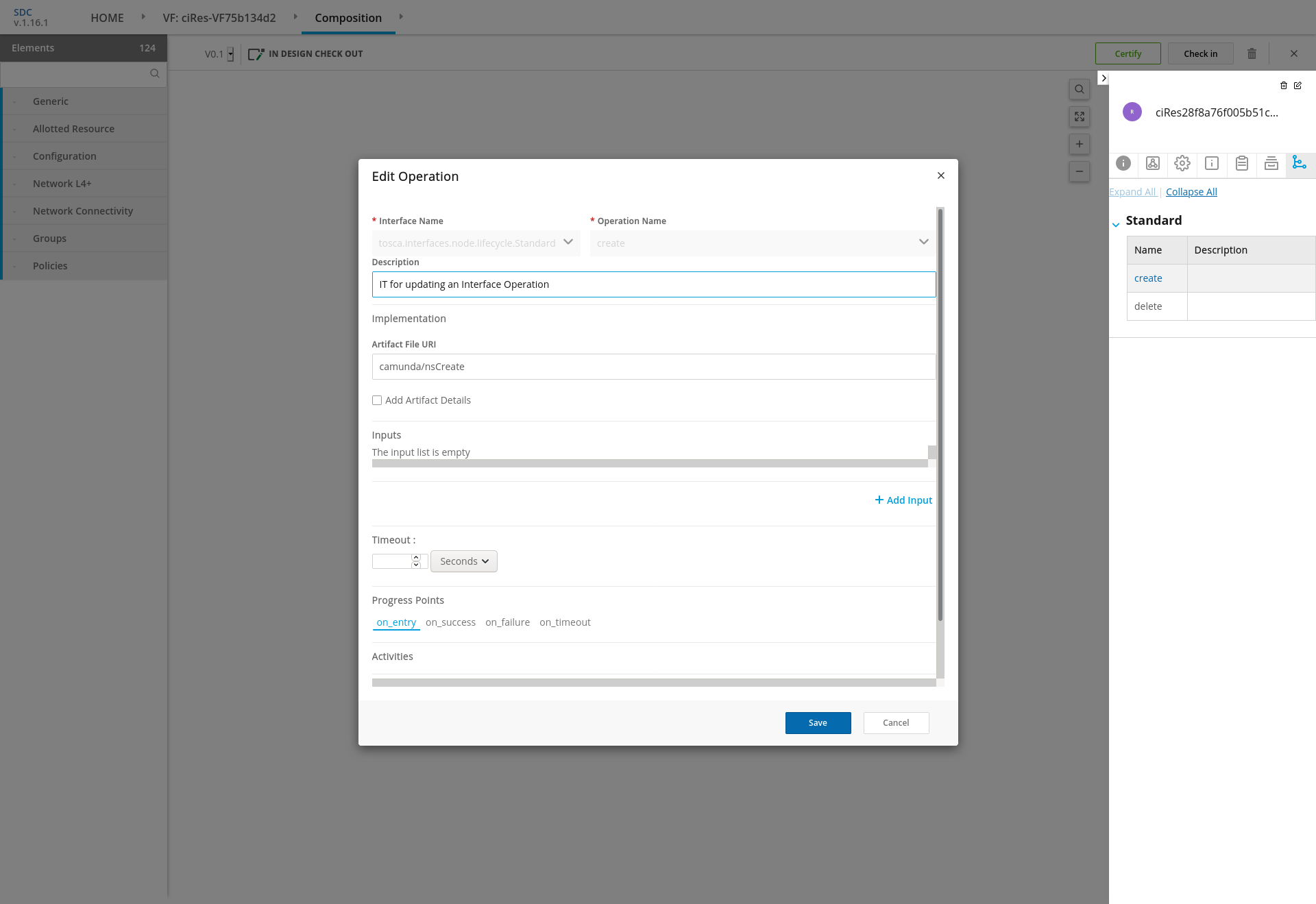
Task: Collapse the Standard interface section
Action: pos(1116,224)
